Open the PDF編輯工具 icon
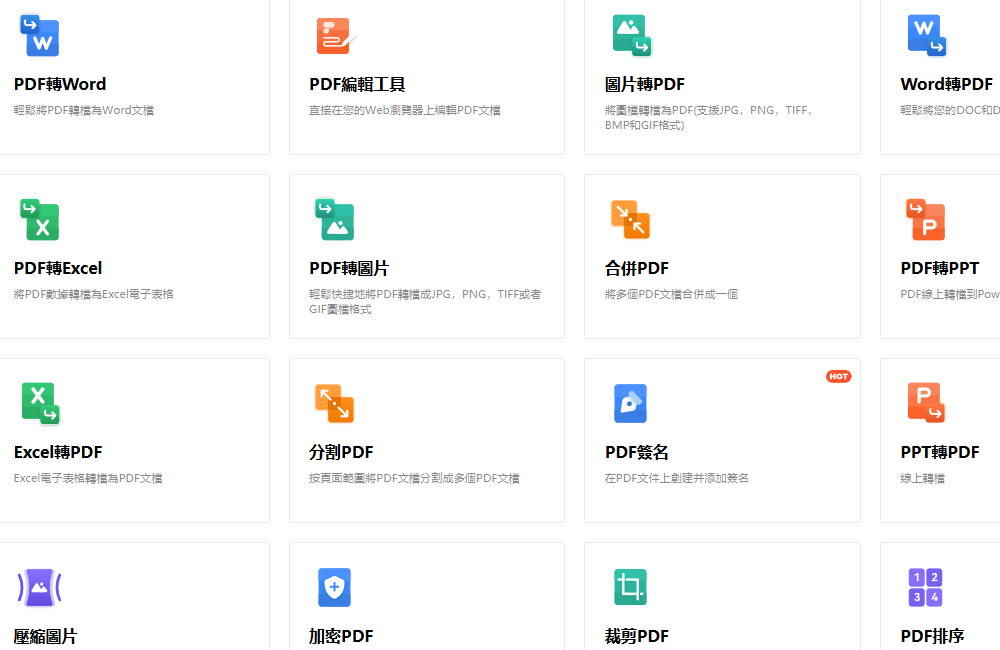Image resolution: width=1000 pixels, height=650 pixels. tap(334, 36)
